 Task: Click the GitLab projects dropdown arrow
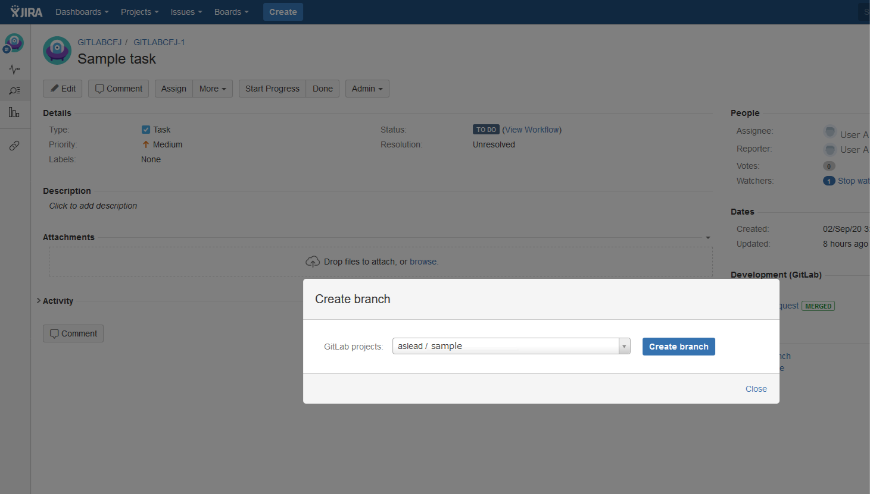pos(624,346)
